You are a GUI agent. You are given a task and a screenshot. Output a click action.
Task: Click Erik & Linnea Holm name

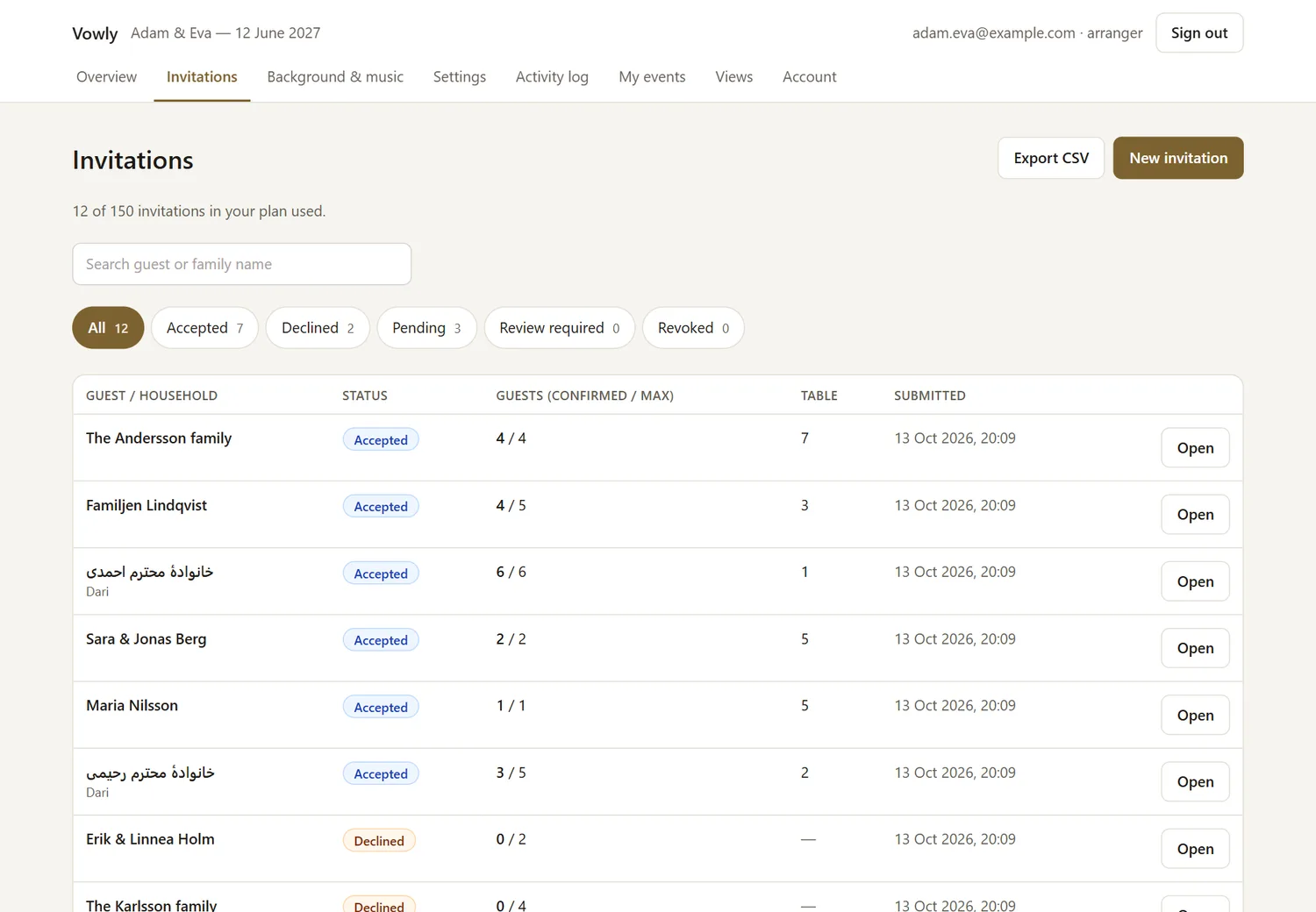[150, 839]
